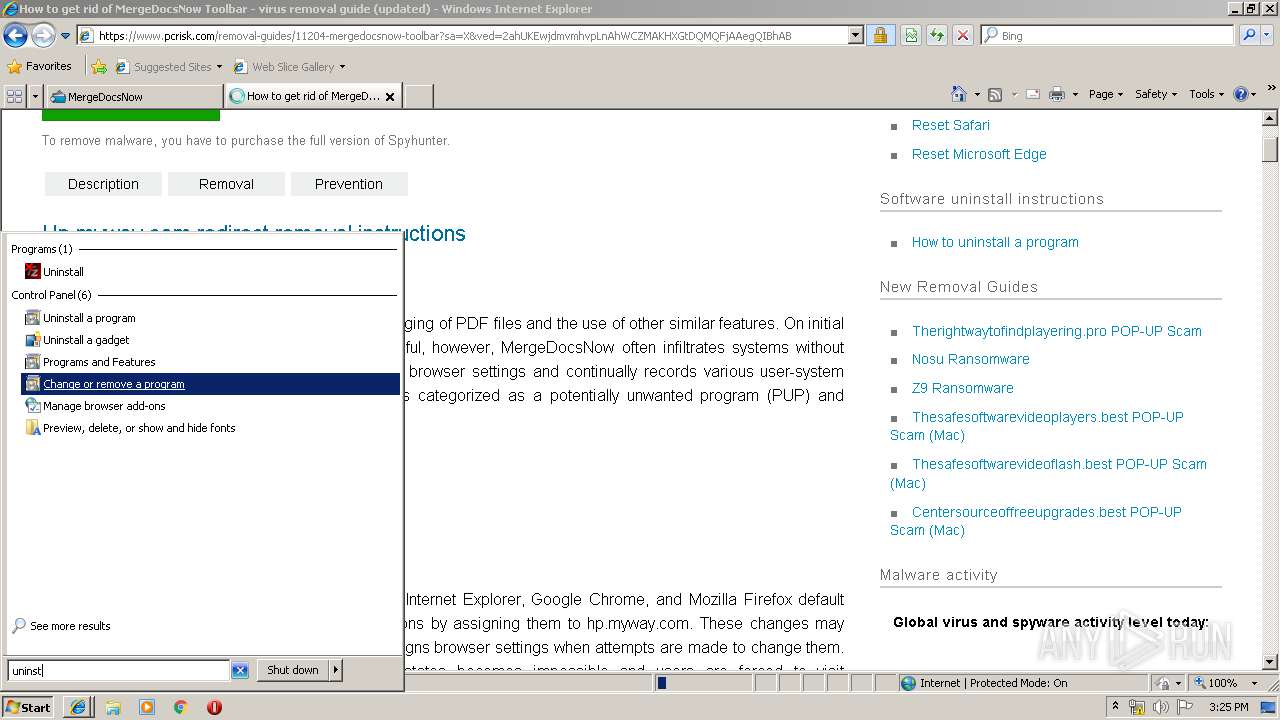Click the browser Forward arrow button

(x=43, y=35)
